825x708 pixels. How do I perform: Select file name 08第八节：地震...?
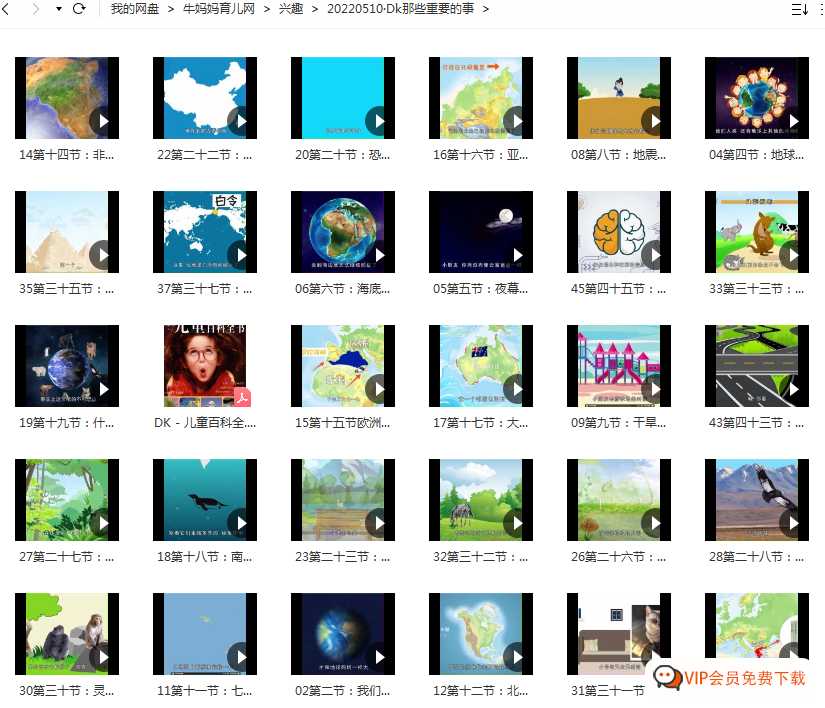click(619, 155)
